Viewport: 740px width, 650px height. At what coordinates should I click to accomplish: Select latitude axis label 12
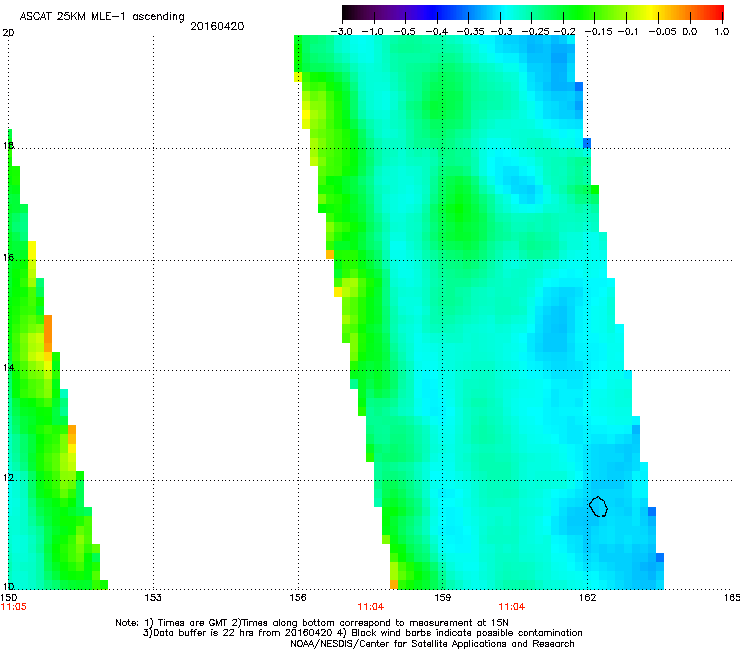pyautogui.click(x=8, y=478)
